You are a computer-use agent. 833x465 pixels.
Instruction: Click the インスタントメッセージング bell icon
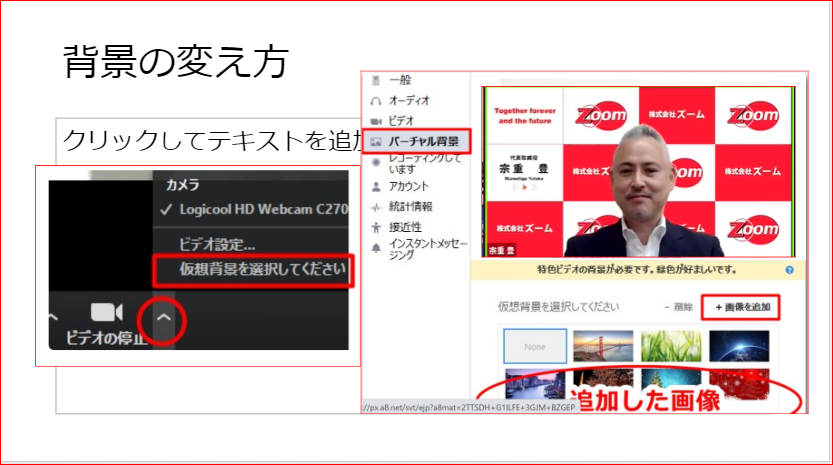376,248
